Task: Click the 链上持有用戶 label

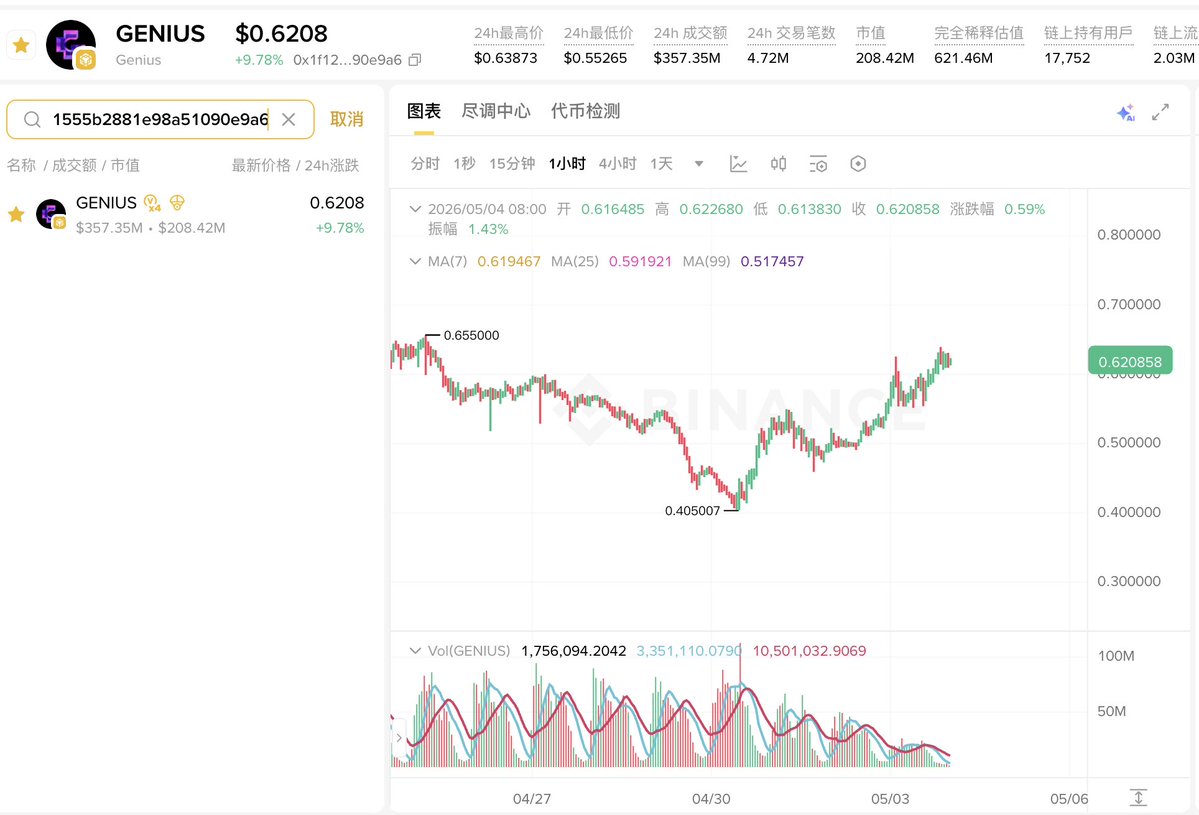Action: (1088, 33)
